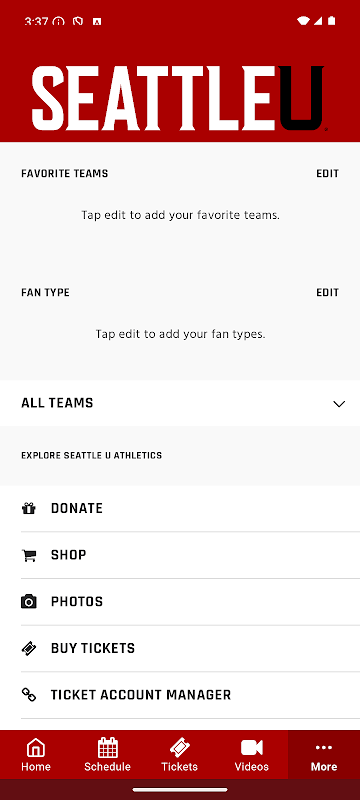The width and height of the screenshot is (360, 800).
Task: Tap the Seattle U logo banner
Action: click(x=178, y=98)
